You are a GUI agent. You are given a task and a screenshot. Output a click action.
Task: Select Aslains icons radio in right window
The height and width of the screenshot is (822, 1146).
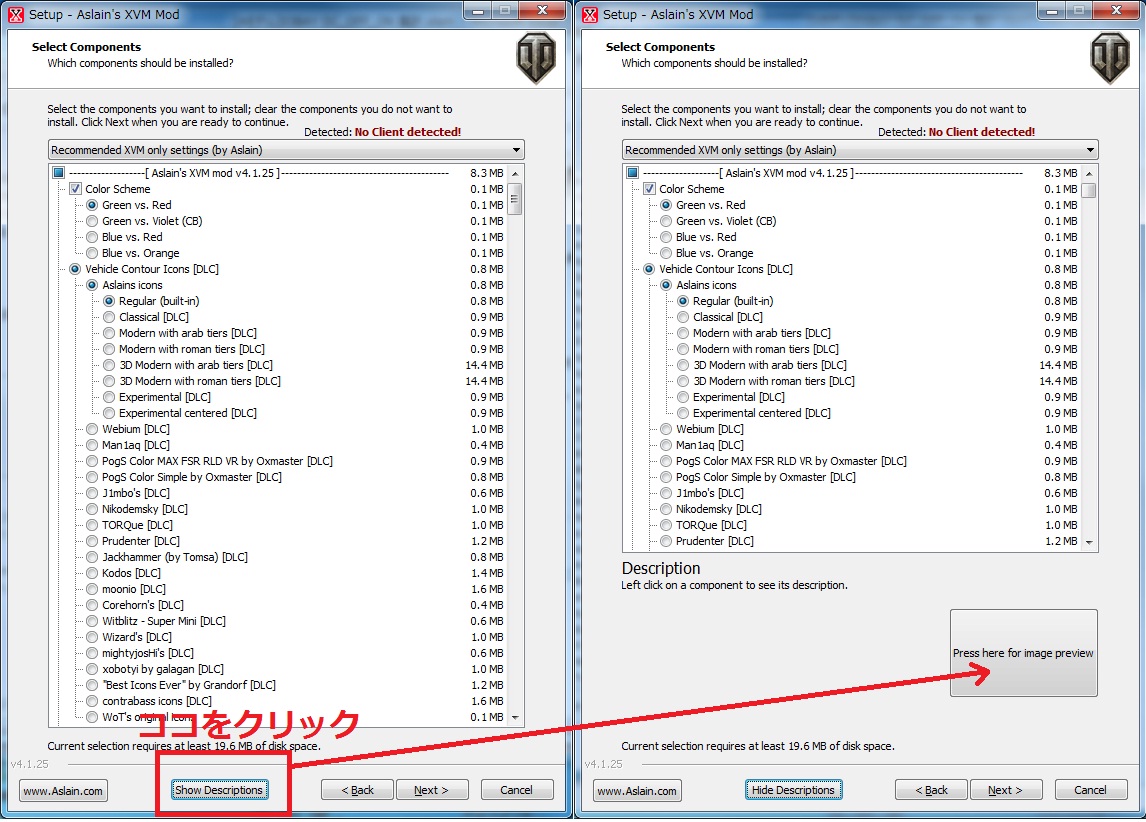(x=666, y=285)
